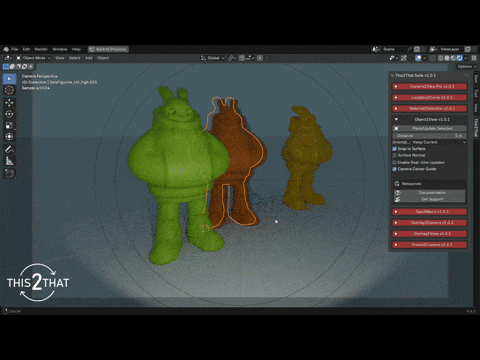Open the Options dropdown
This screenshot has width=480, height=360.
coord(466,67)
